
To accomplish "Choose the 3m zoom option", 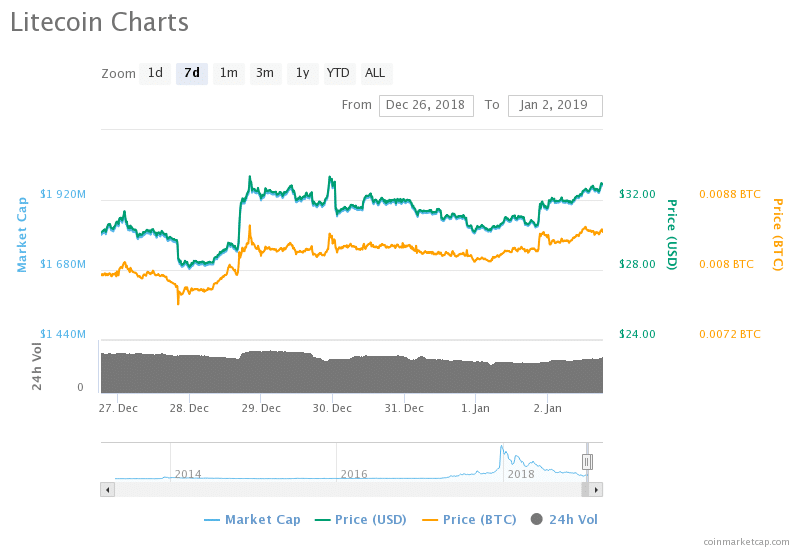I will [x=265, y=73].
